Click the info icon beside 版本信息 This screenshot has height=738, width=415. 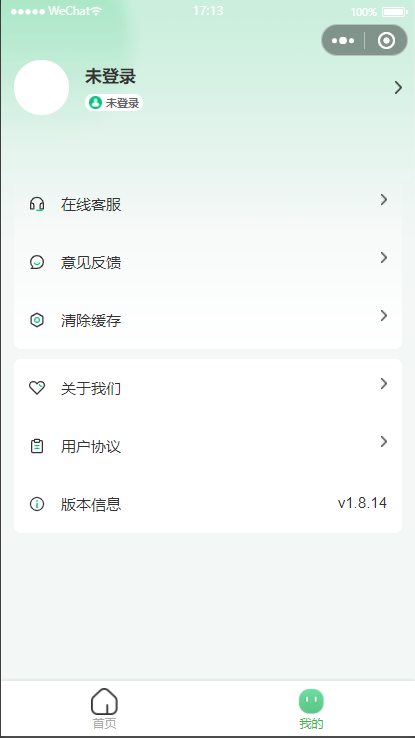click(37, 504)
